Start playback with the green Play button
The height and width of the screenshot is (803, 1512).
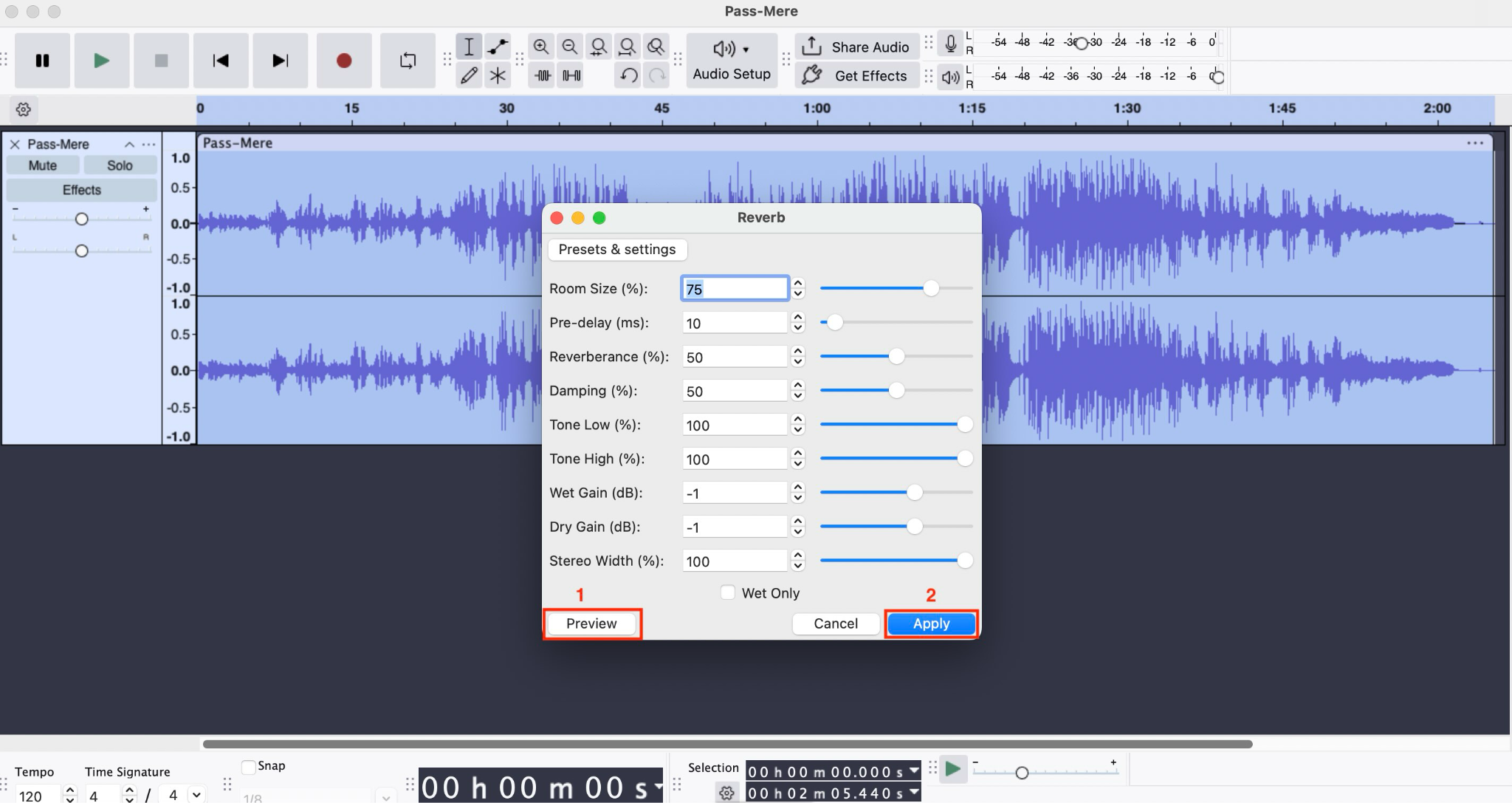pos(102,61)
